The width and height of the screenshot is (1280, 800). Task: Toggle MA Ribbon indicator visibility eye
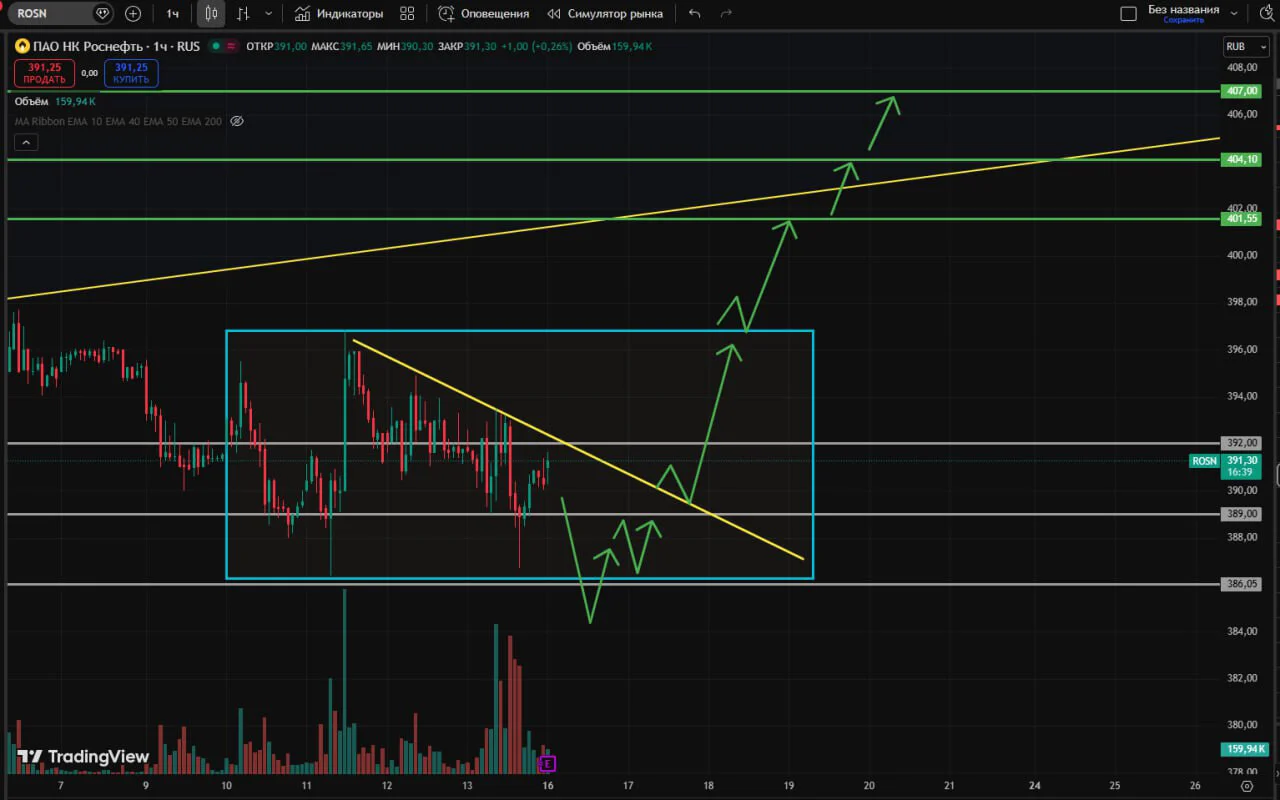(237, 121)
